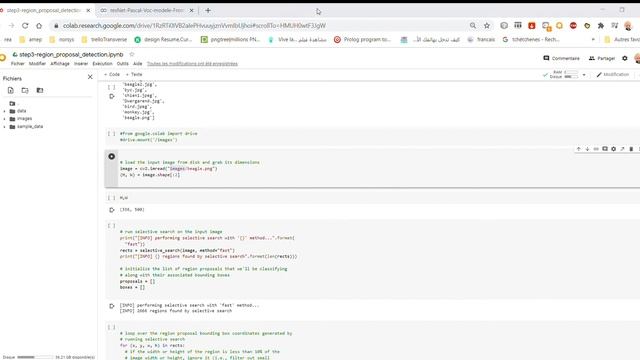Click the RAM usage bar
640x360 pixels.
(x=571, y=72)
